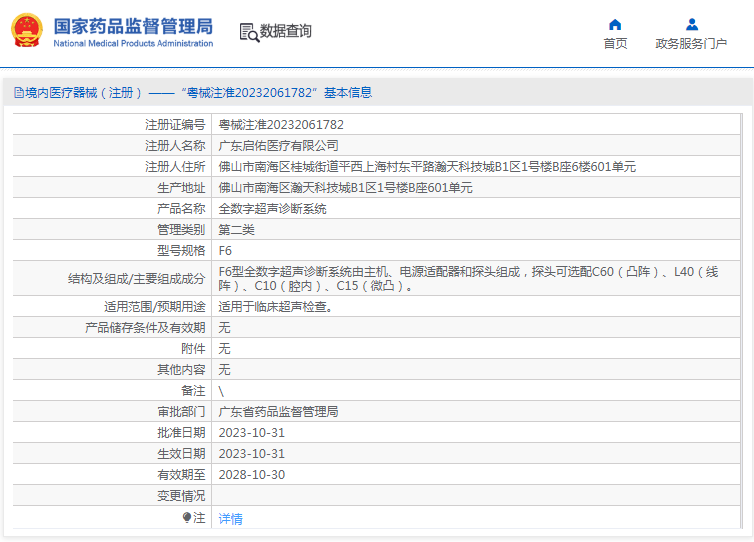Click the 首页 house icon
The image size is (754, 542).
click(x=615, y=24)
